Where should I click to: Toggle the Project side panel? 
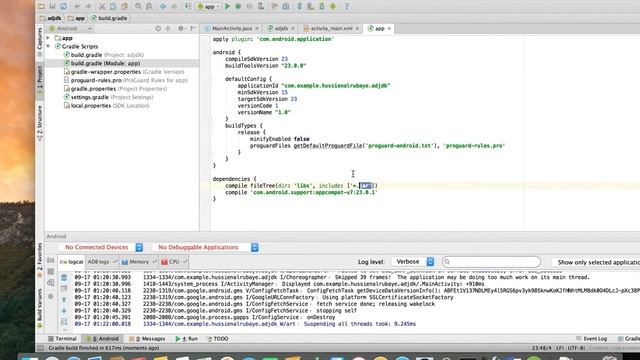(x=40, y=81)
